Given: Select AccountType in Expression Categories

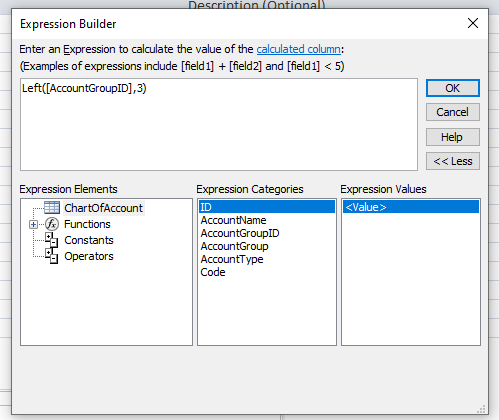Looking at the screenshot, I should [x=232, y=259].
